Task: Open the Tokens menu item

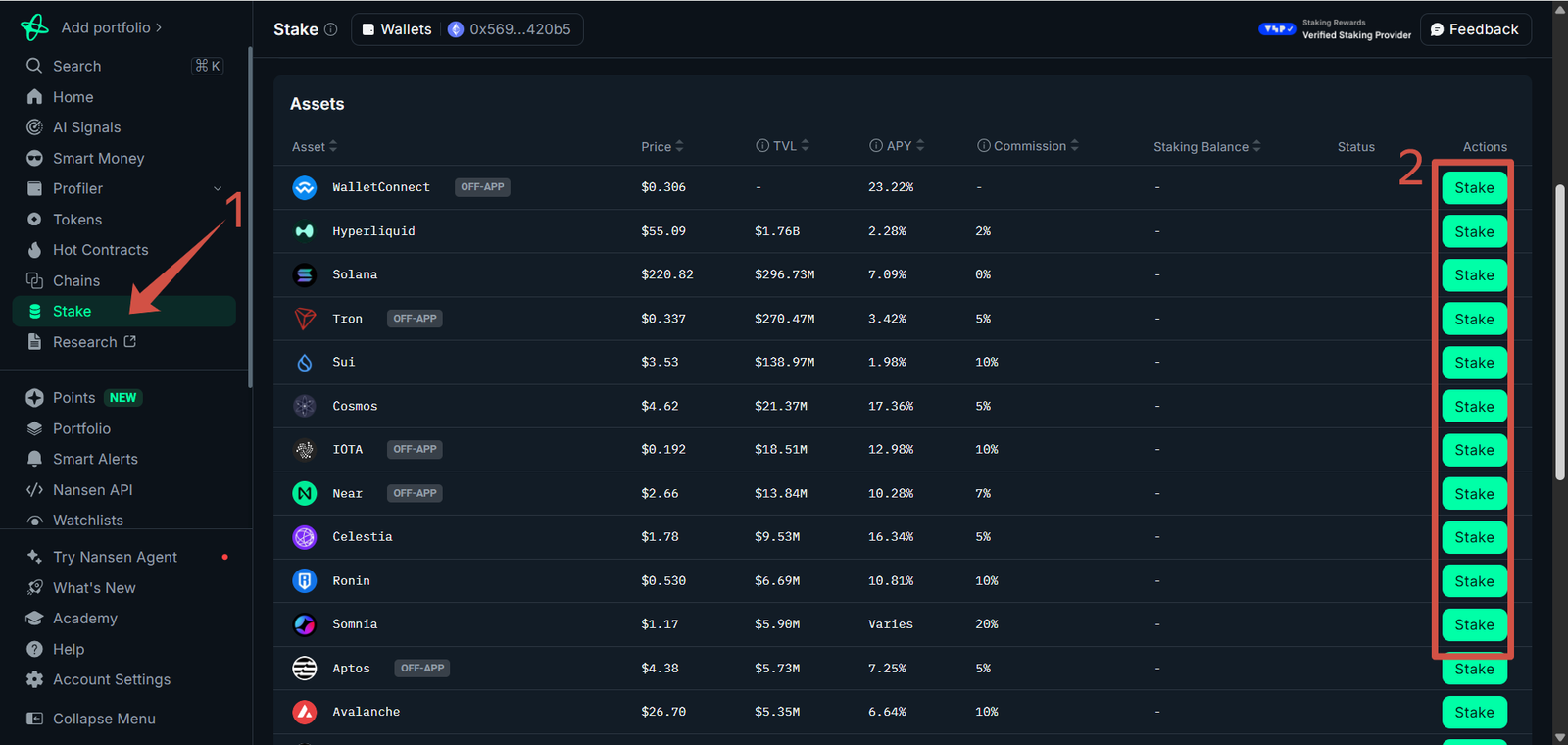Action: click(x=76, y=220)
